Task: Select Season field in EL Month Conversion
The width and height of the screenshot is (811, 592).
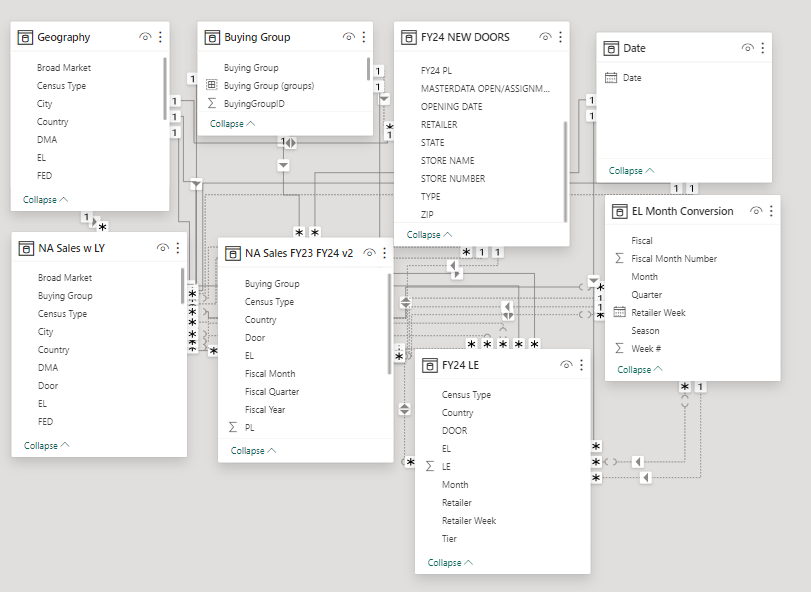Action: pyautogui.click(x=645, y=330)
